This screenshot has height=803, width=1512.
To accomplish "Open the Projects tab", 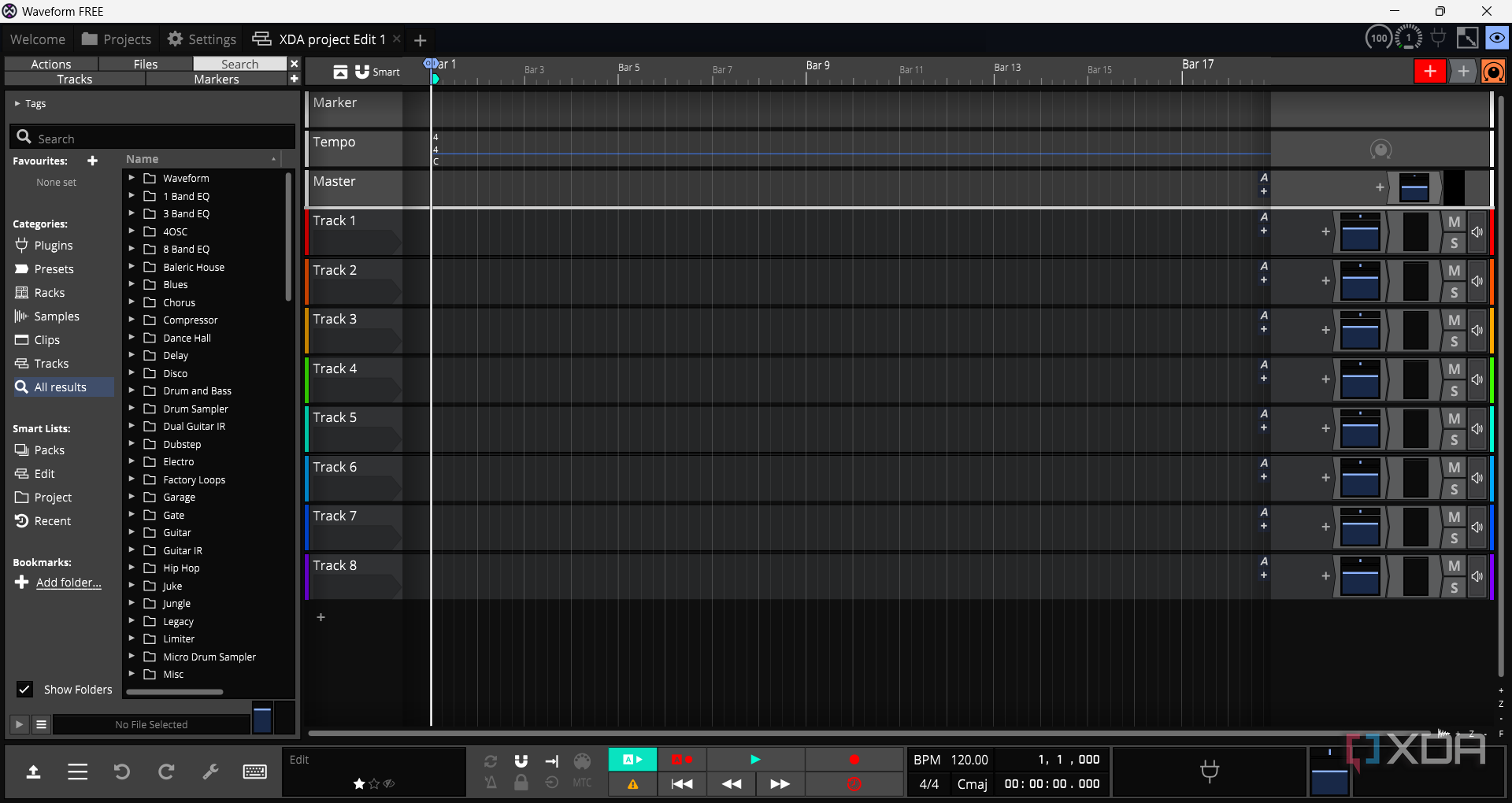I will coord(117,39).
